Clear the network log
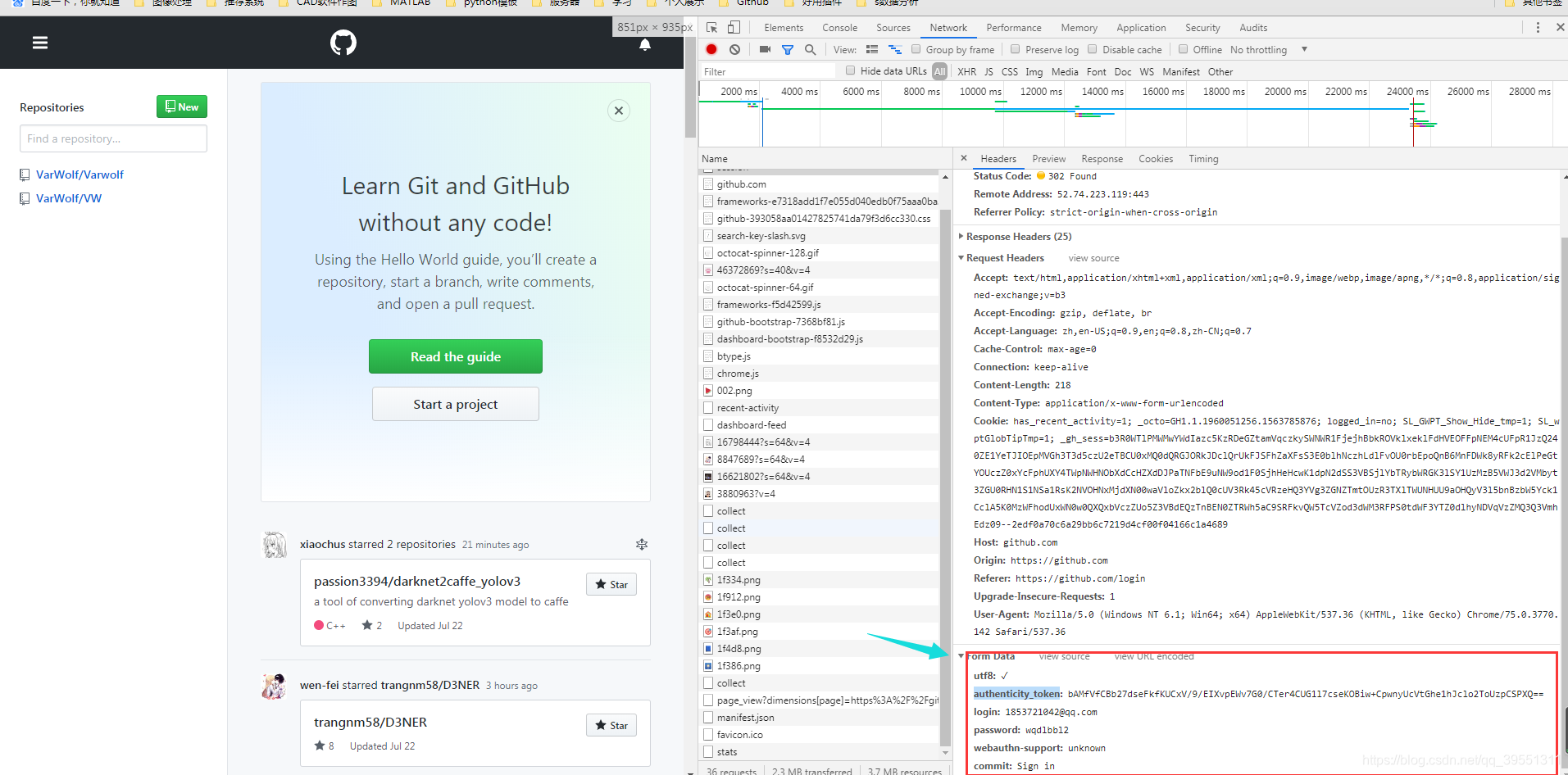Image resolution: width=1568 pixels, height=775 pixels. (x=735, y=50)
